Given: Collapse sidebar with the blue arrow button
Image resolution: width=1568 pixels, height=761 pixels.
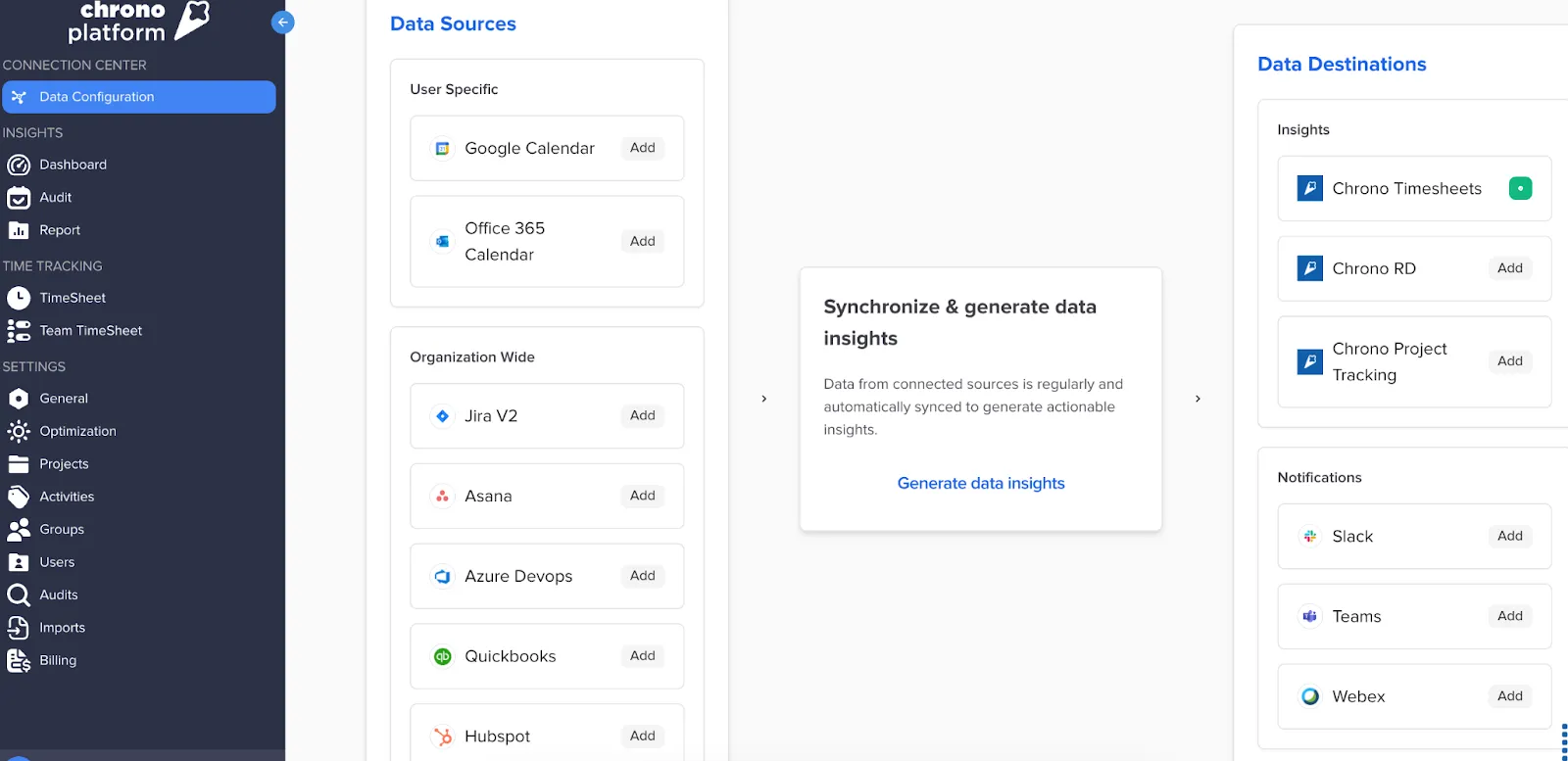Looking at the screenshot, I should pos(282,23).
